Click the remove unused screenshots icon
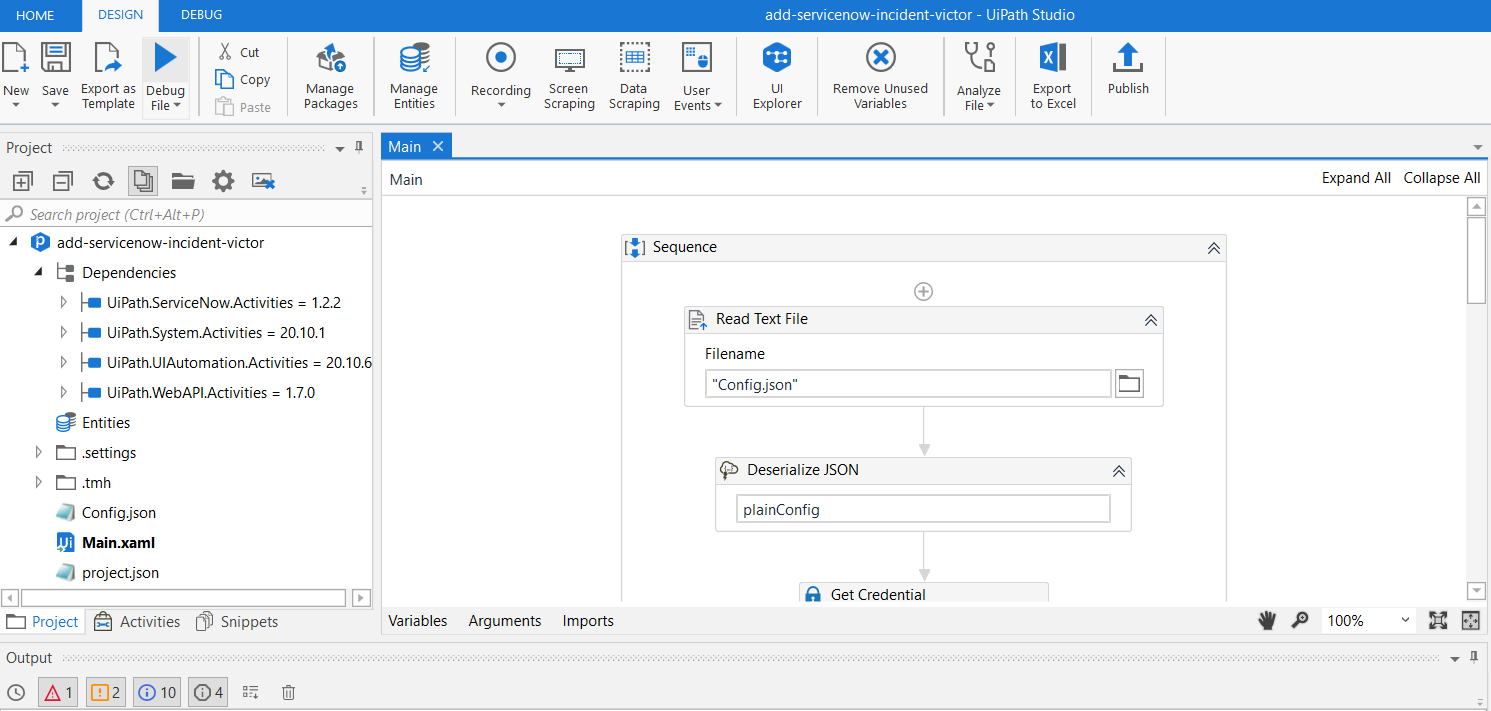The width and height of the screenshot is (1491, 711). click(x=263, y=181)
